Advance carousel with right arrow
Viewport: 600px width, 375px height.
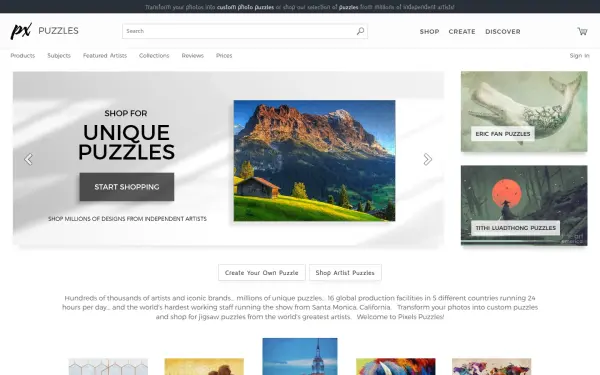427,159
